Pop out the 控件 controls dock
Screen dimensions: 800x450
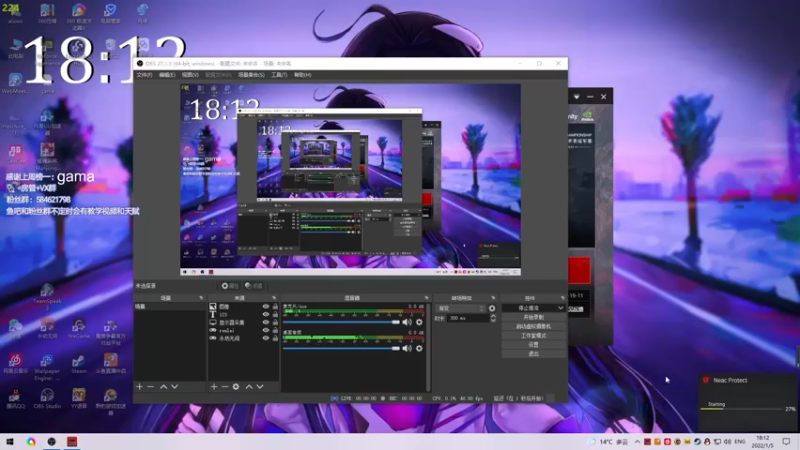pyautogui.click(x=562, y=298)
